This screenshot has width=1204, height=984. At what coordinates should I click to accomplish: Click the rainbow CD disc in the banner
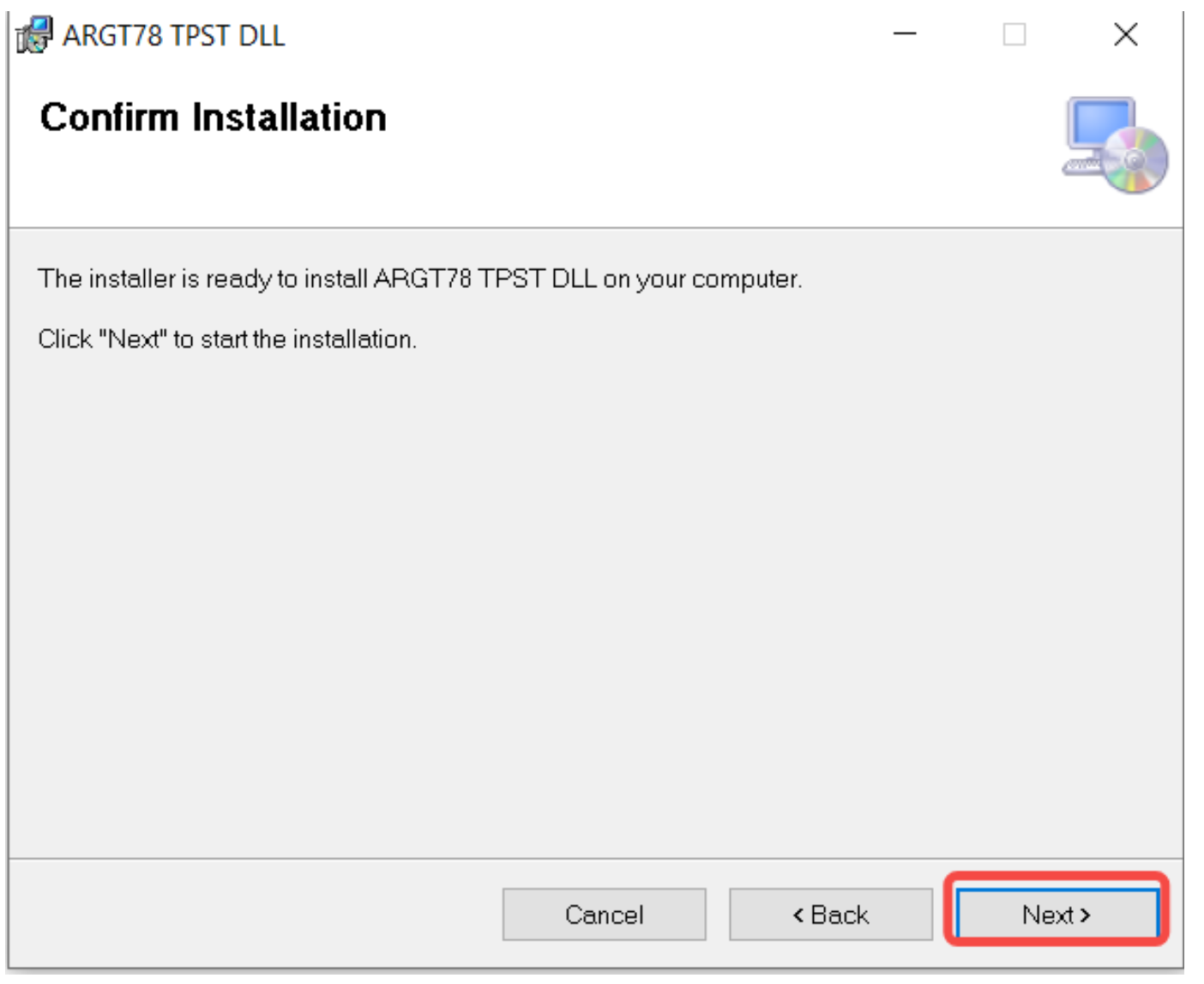(1135, 160)
